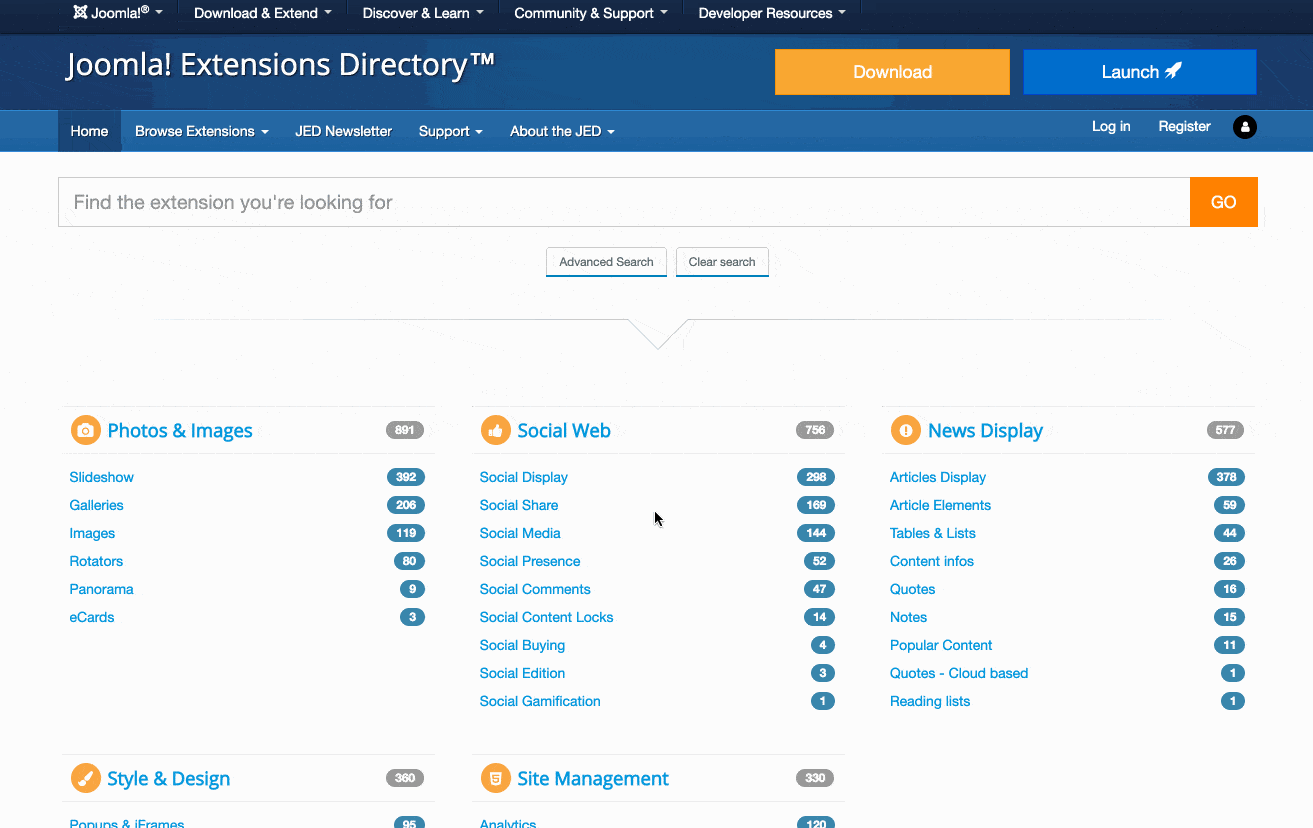Open the Social Media subcategory
The width and height of the screenshot is (1313, 828).
click(x=520, y=533)
